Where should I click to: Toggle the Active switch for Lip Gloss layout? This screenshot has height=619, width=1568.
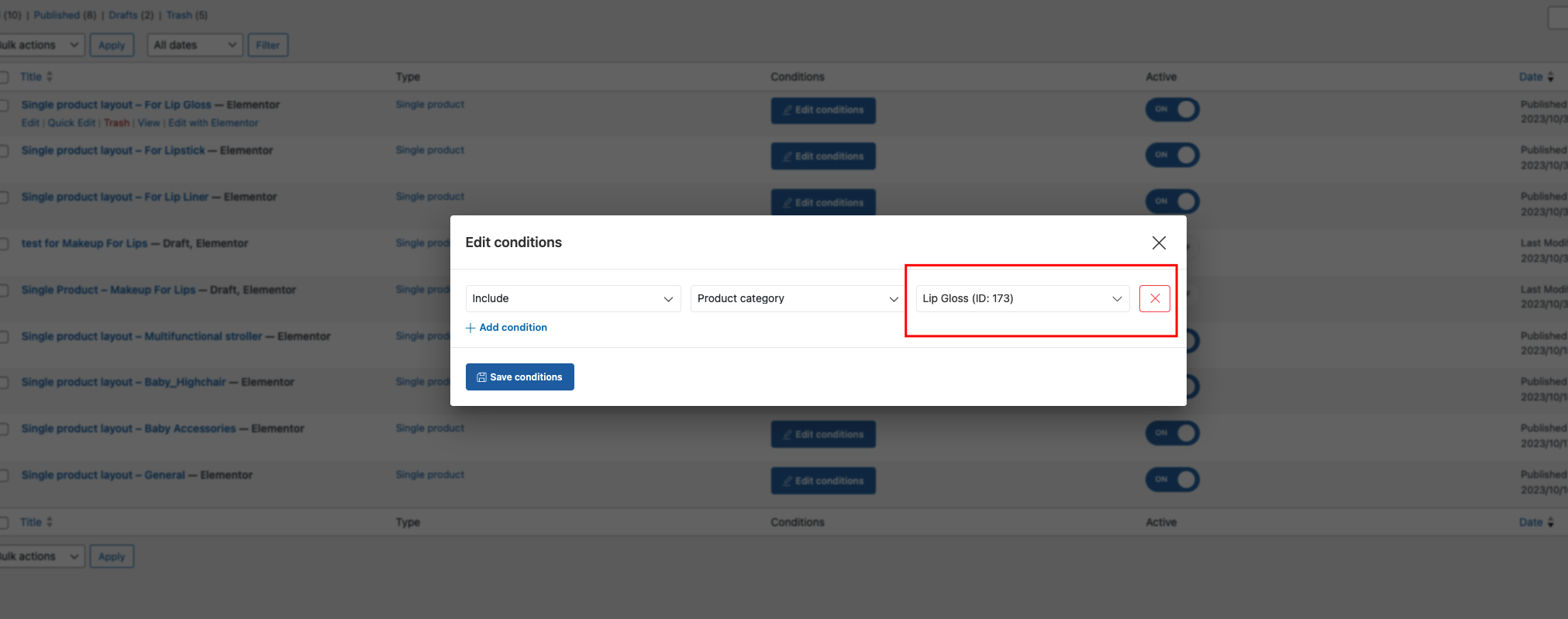[1172, 109]
